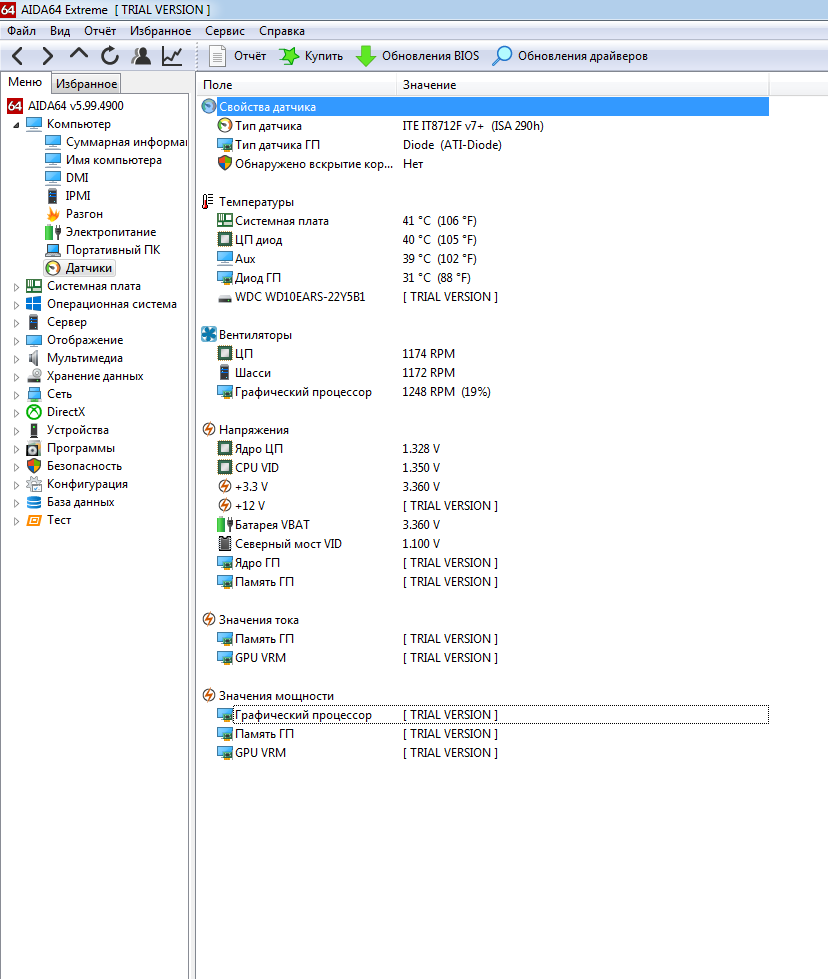Click the Refresh toolbar icon
828x979 pixels.
click(110, 56)
